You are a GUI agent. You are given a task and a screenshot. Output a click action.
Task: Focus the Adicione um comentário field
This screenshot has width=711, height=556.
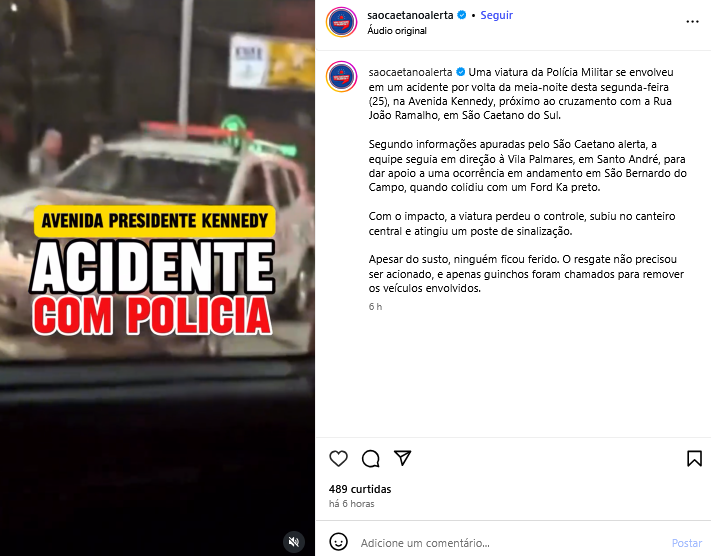click(x=512, y=542)
